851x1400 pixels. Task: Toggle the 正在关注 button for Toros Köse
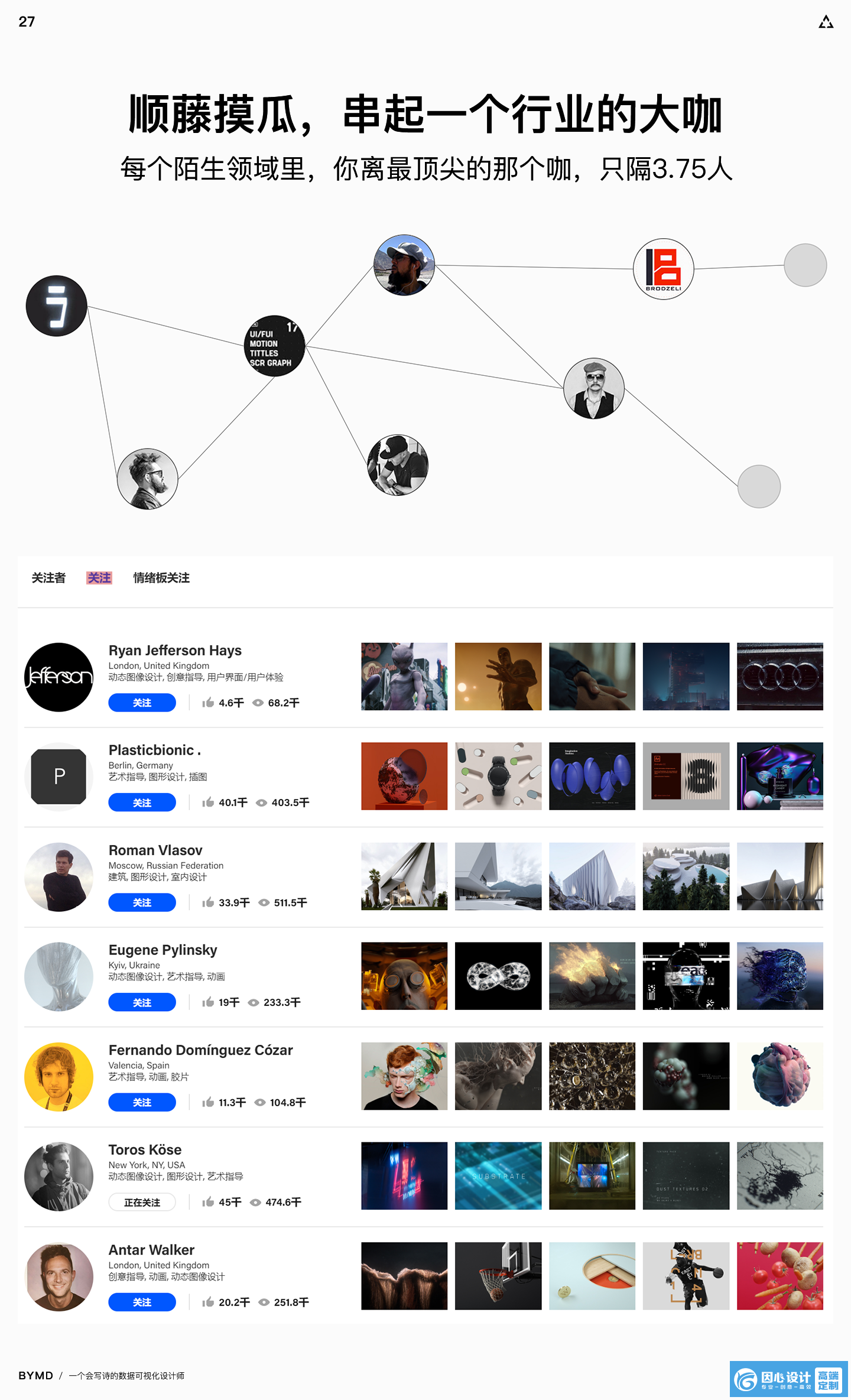[x=142, y=1202]
